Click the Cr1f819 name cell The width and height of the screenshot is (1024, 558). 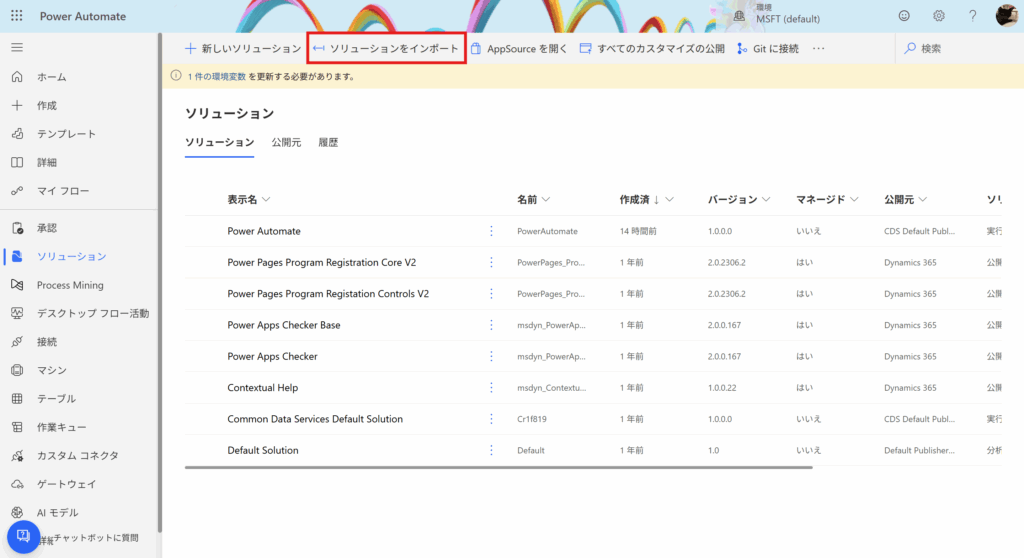[533, 419]
